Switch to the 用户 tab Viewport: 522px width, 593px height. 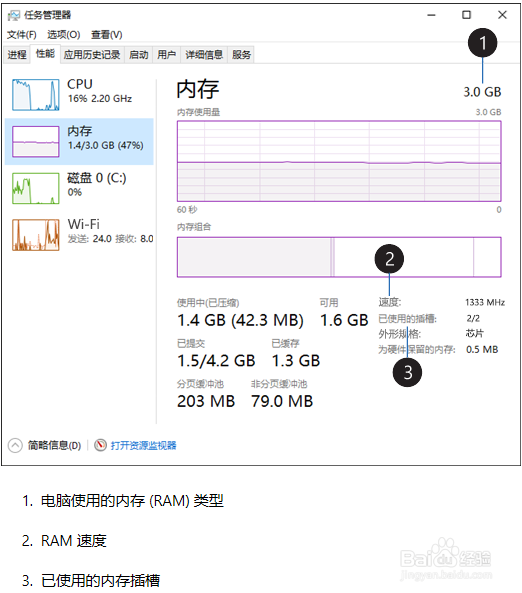(166, 55)
